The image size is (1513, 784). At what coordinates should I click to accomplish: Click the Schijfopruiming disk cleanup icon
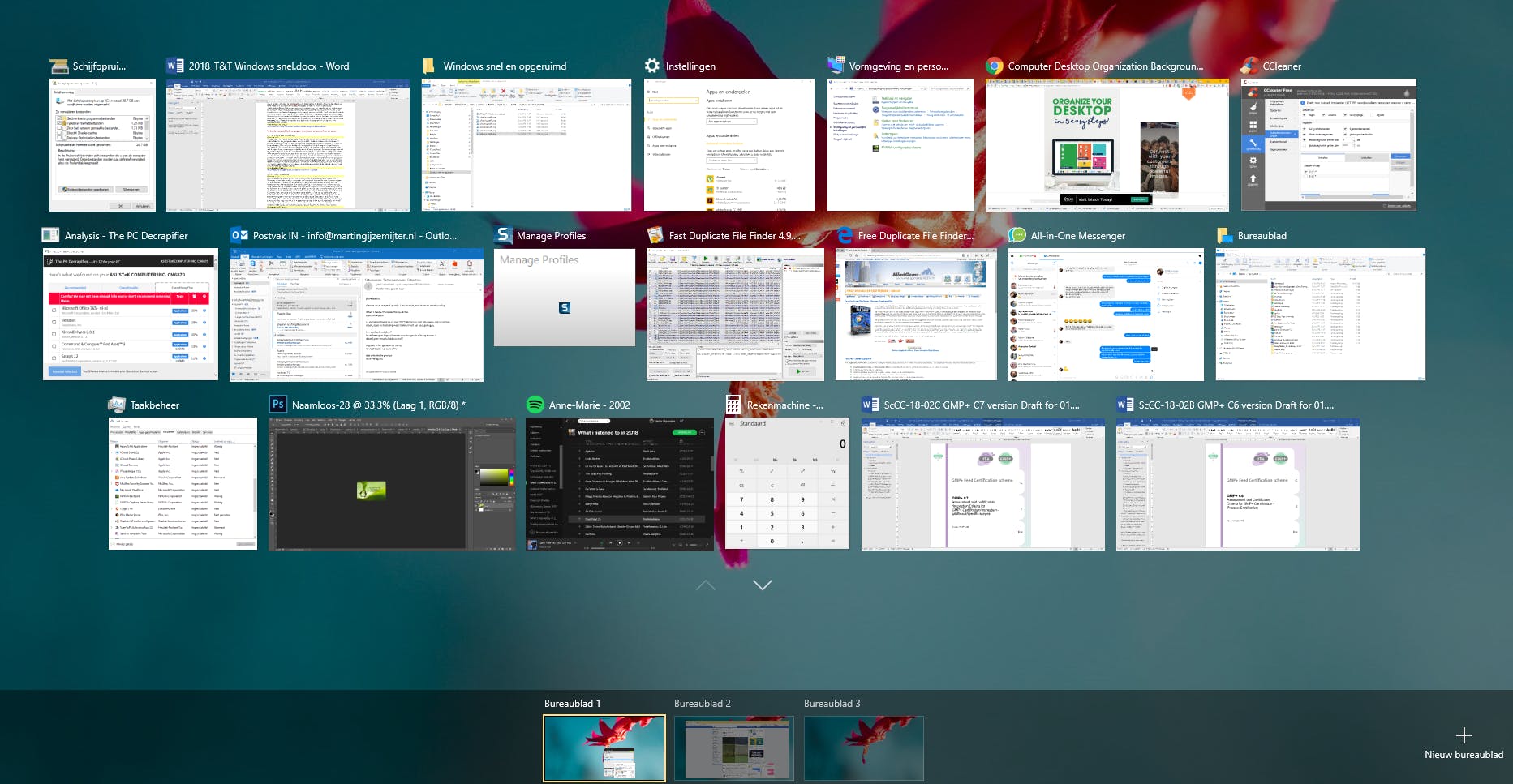point(58,66)
